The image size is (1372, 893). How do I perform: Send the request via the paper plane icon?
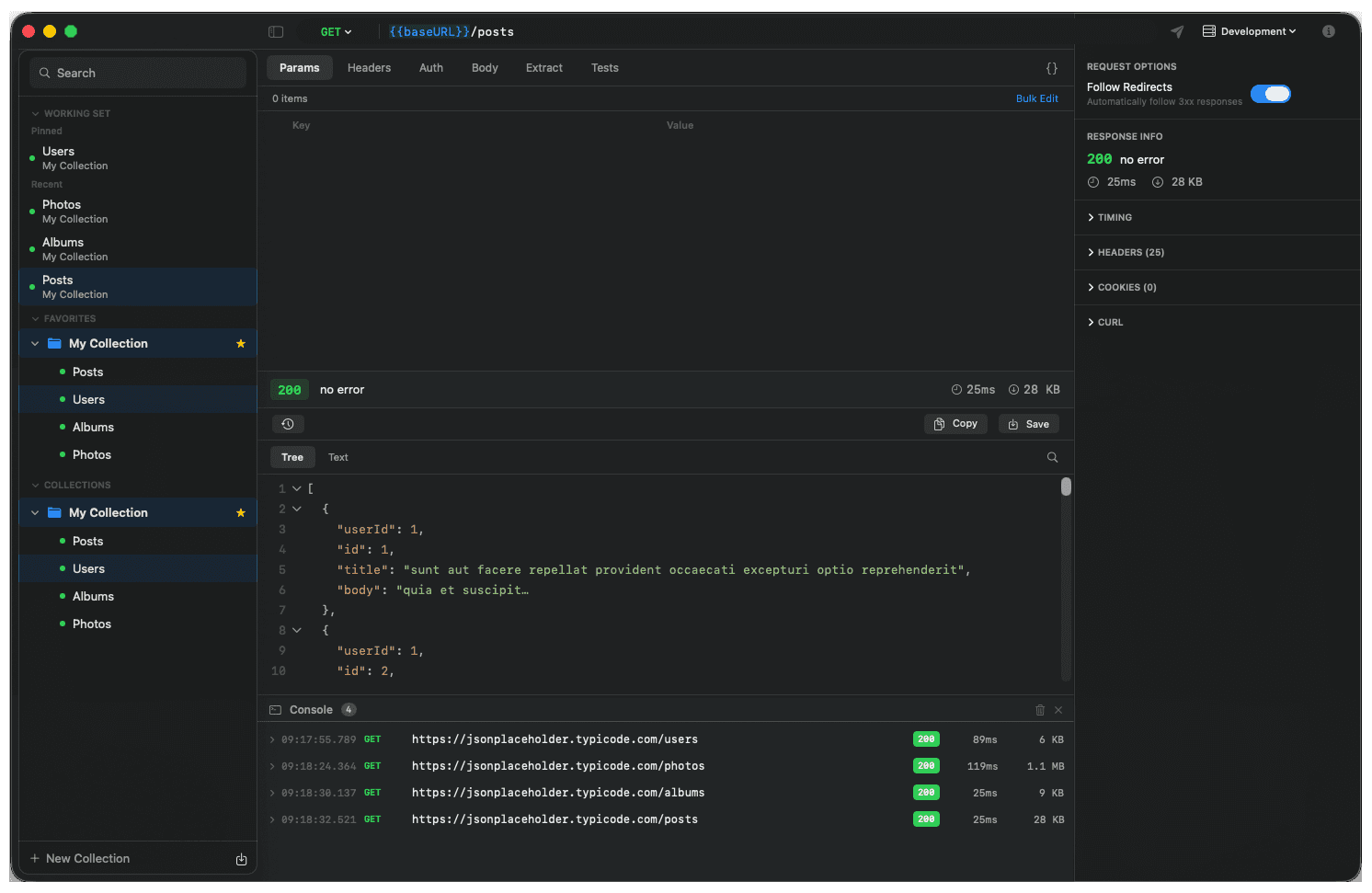point(1176,30)
